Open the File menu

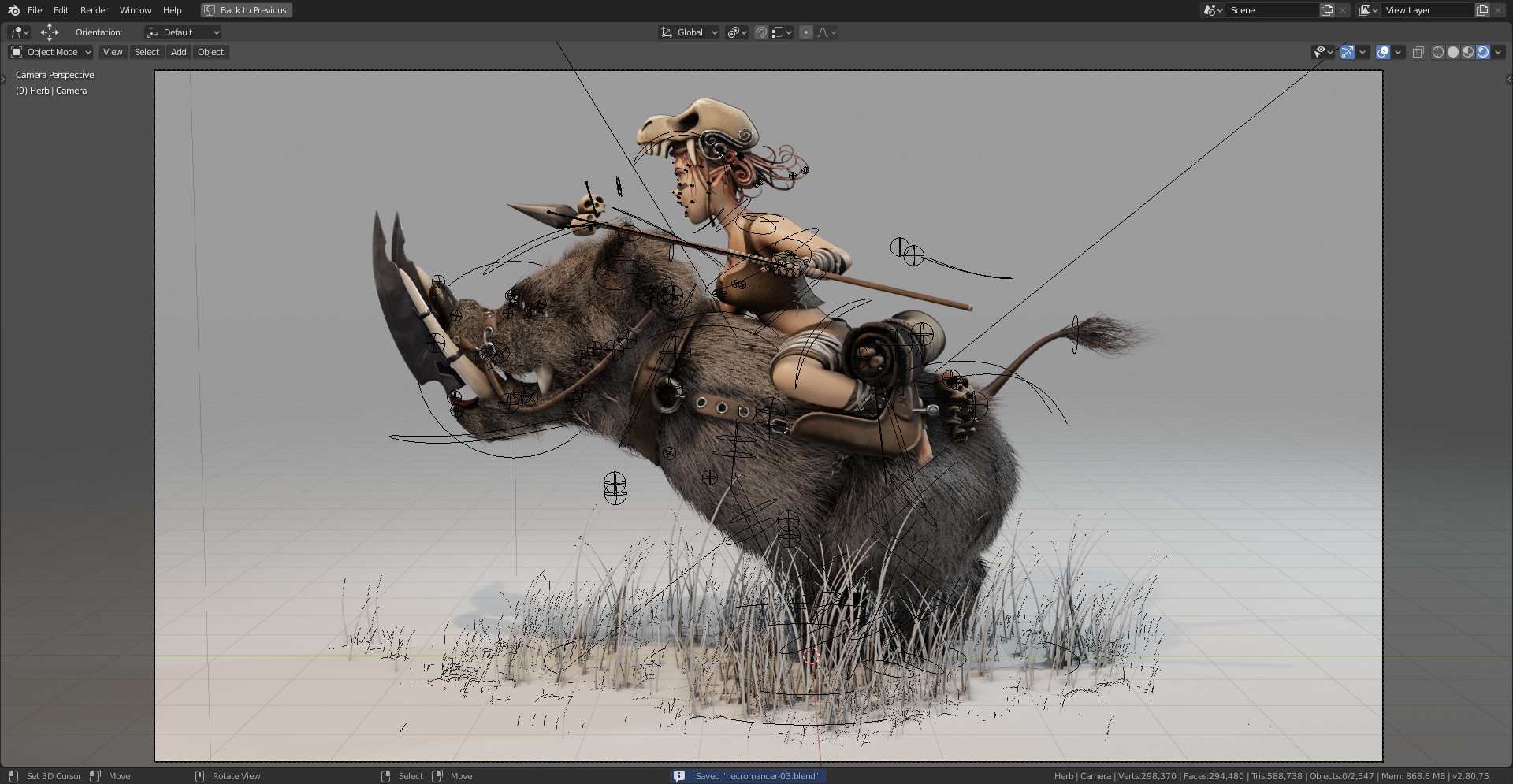tap(35, 10)
